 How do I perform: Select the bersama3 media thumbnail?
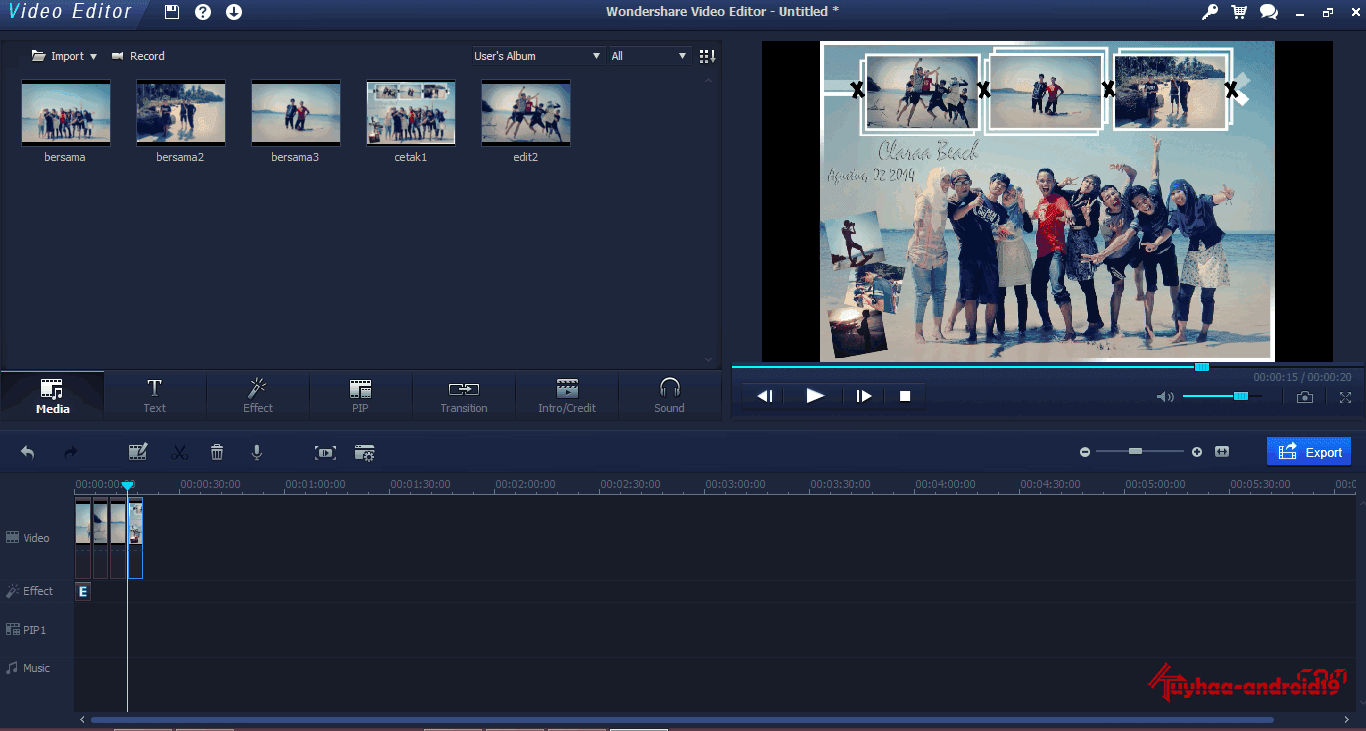point(296,113)
